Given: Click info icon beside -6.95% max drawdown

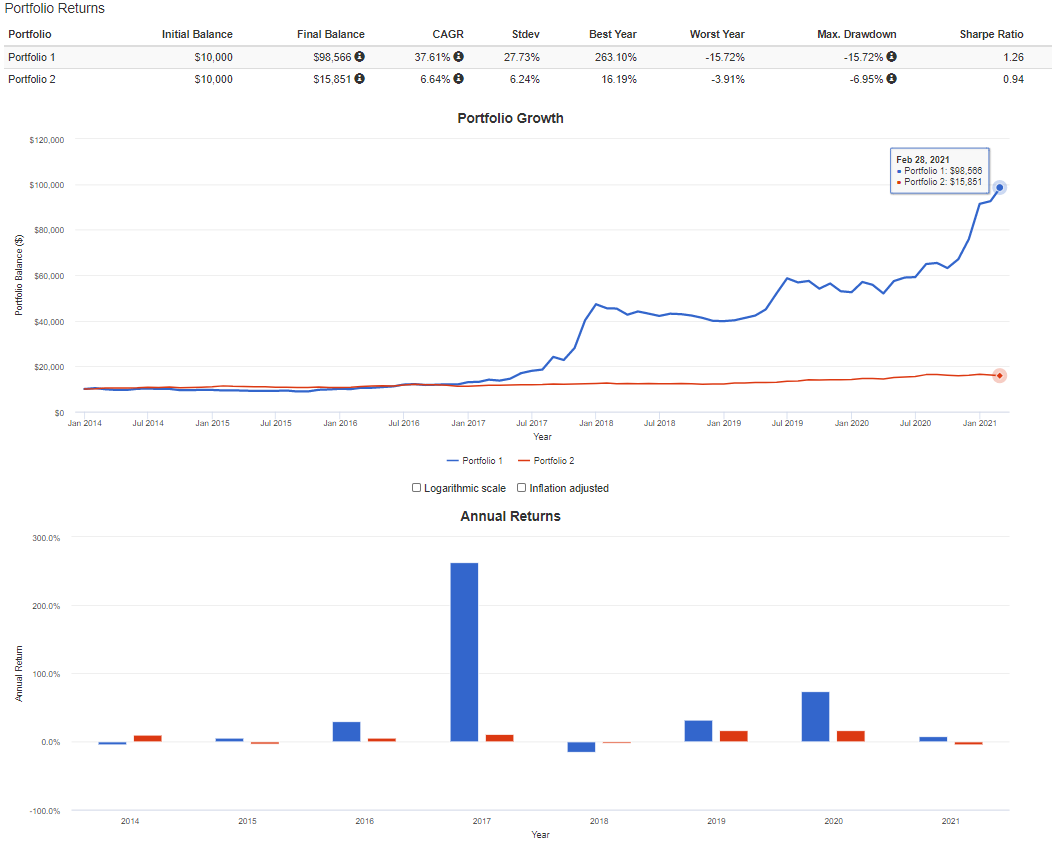Looking at the screenshot, I should 891,79.
